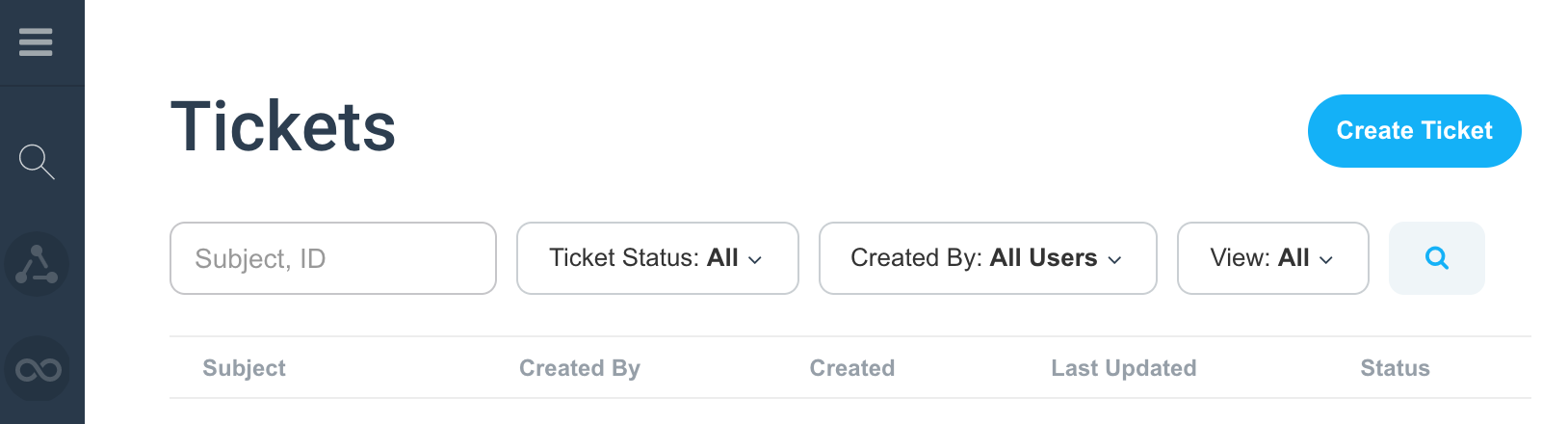
Task: Click the chevron in Created By filter
Action: pyautogui.click(x=1114, y=260)
